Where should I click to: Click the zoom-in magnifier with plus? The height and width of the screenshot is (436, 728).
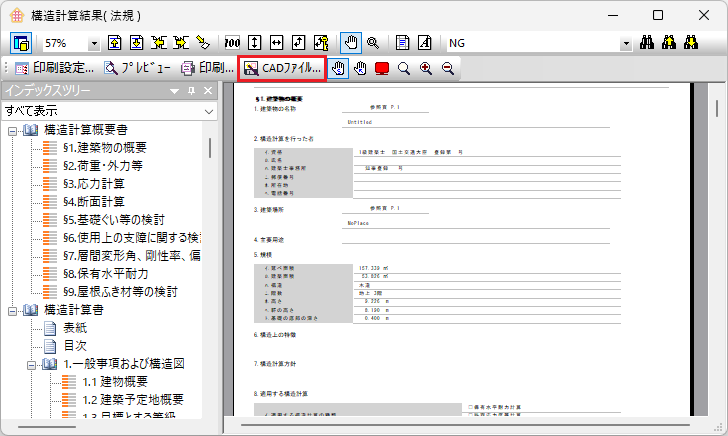(426, 68)
